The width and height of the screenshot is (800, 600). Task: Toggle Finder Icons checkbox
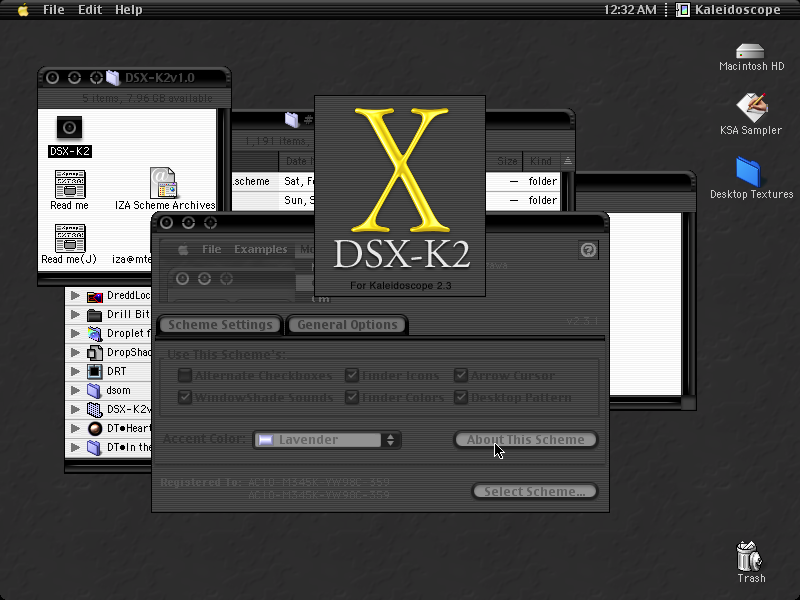[352, 376]
